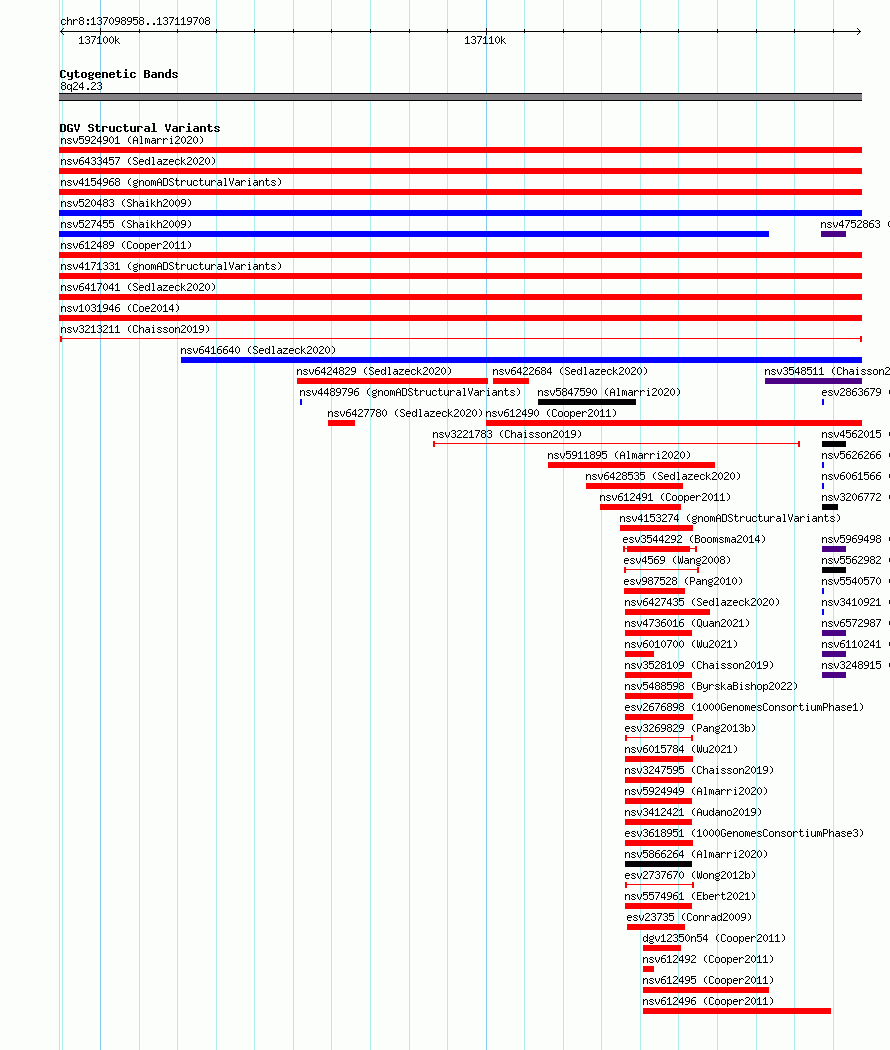890x1050 pixels.
Task: Click nsv3213211 (Chaisson2019) label
Action: coord(135,329)
